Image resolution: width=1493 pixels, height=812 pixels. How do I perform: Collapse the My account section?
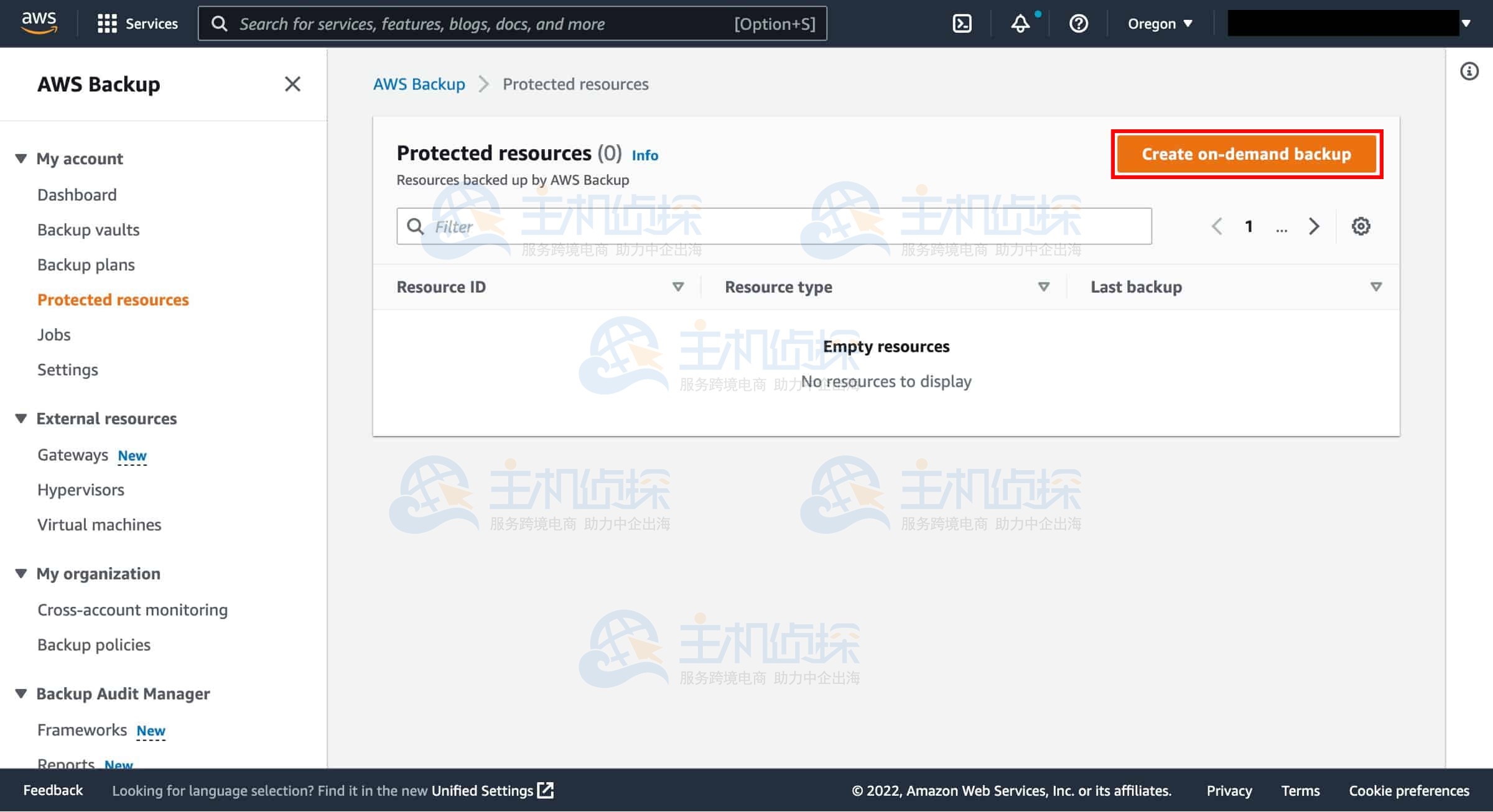[21, 159]
